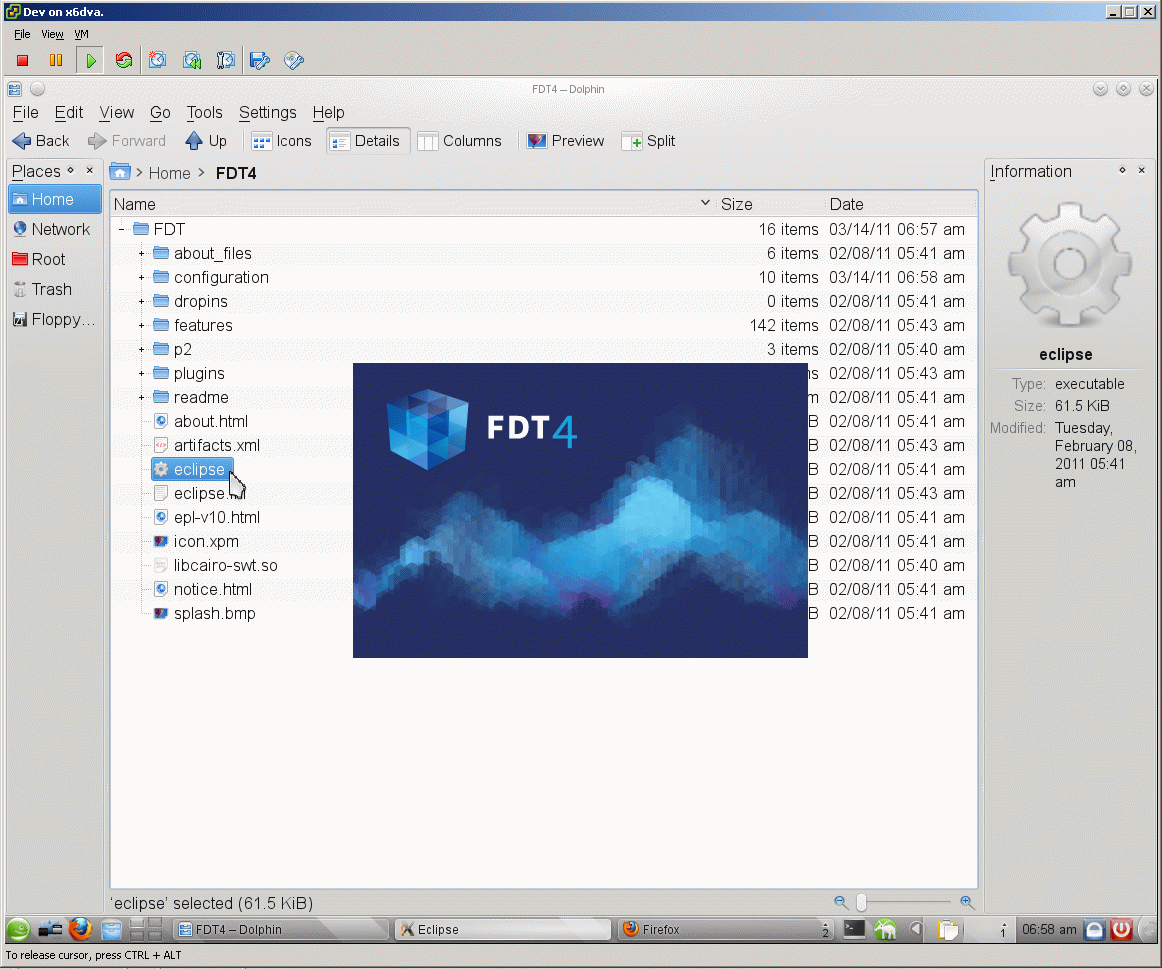Image resolution: width=1162 pixels, height=969 pixels.
Task: Click the floppy disk with wrench icon
Action: click(x=259, y=61)
